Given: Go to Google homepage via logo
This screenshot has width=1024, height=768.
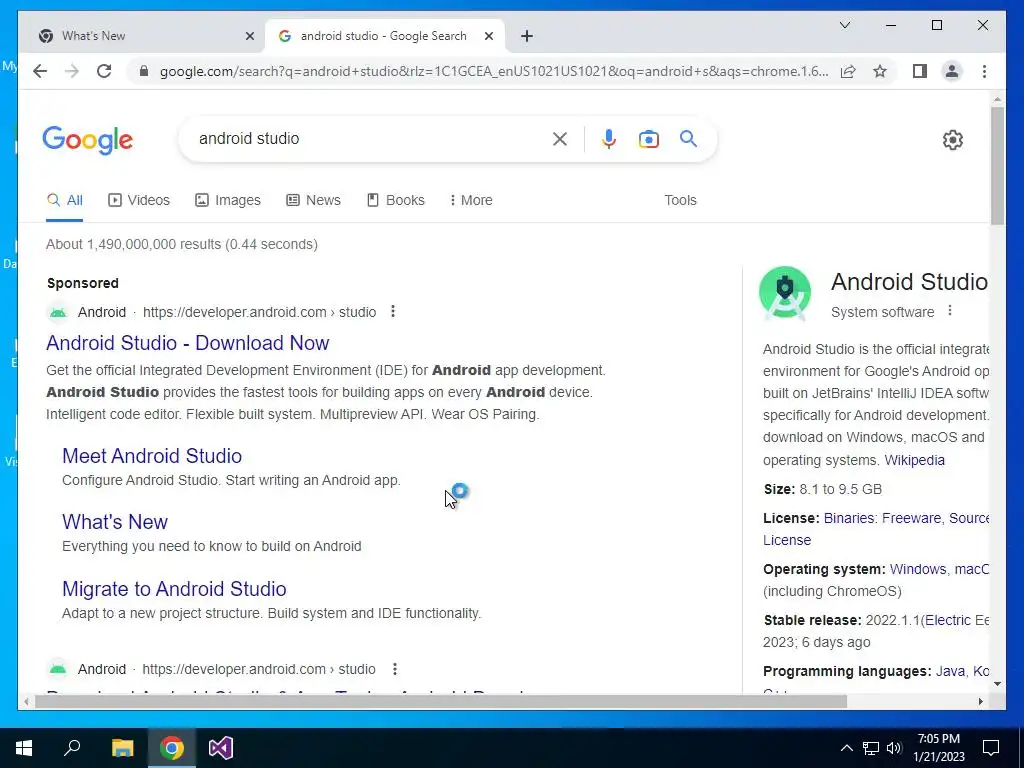Looking at the screenshot, I should click(88, 140).
